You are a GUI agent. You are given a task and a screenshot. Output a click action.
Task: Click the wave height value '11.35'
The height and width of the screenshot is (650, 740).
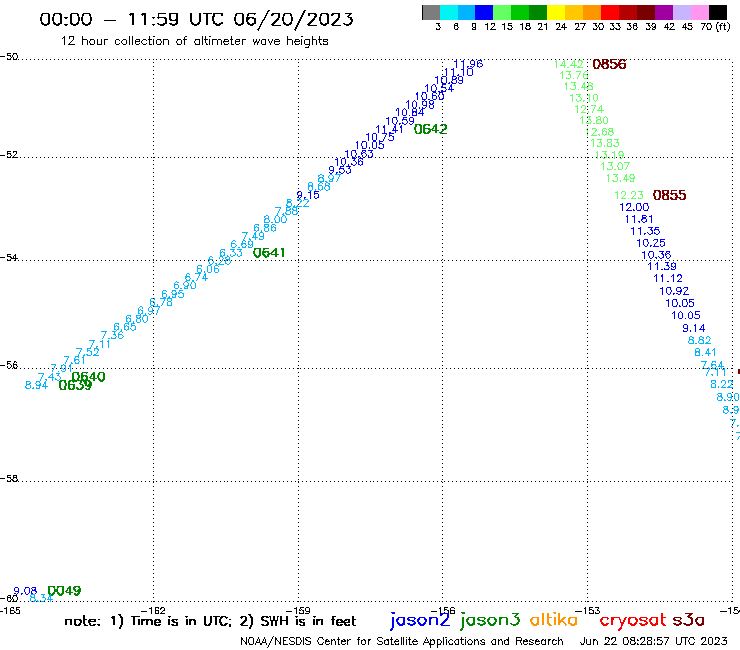click(x=645, y=231)
